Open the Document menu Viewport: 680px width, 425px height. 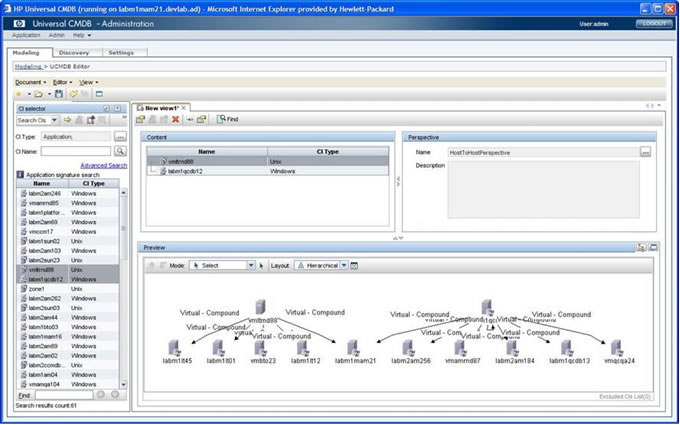coord(30,82)
